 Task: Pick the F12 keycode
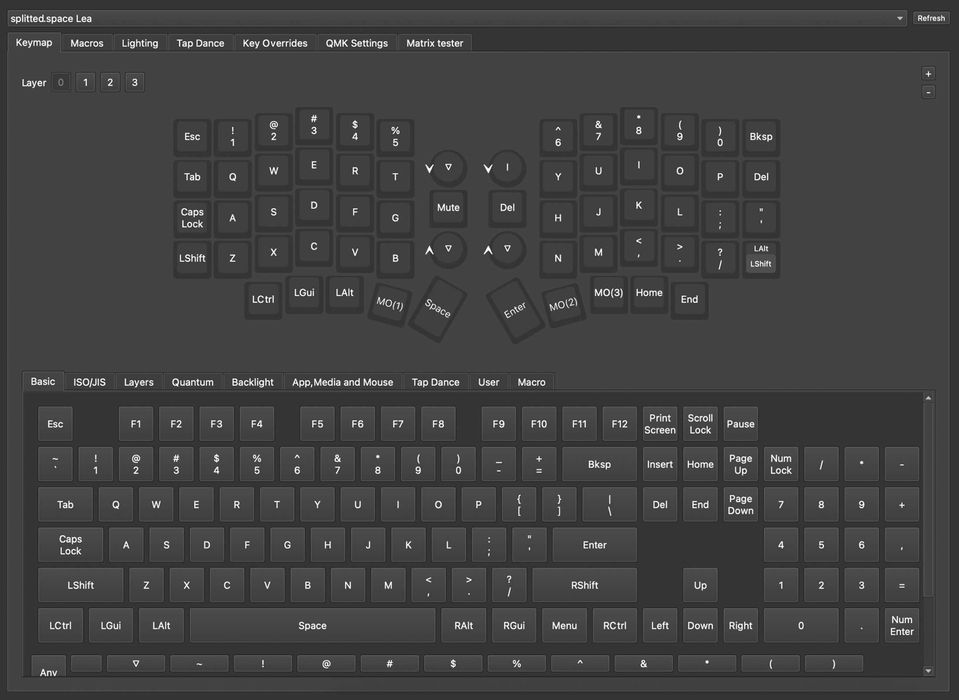[620, 424]
